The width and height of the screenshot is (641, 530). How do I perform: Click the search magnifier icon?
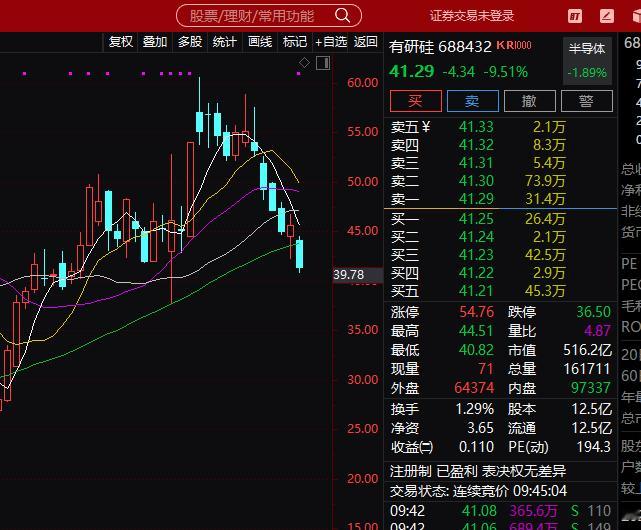coord(342,16)
